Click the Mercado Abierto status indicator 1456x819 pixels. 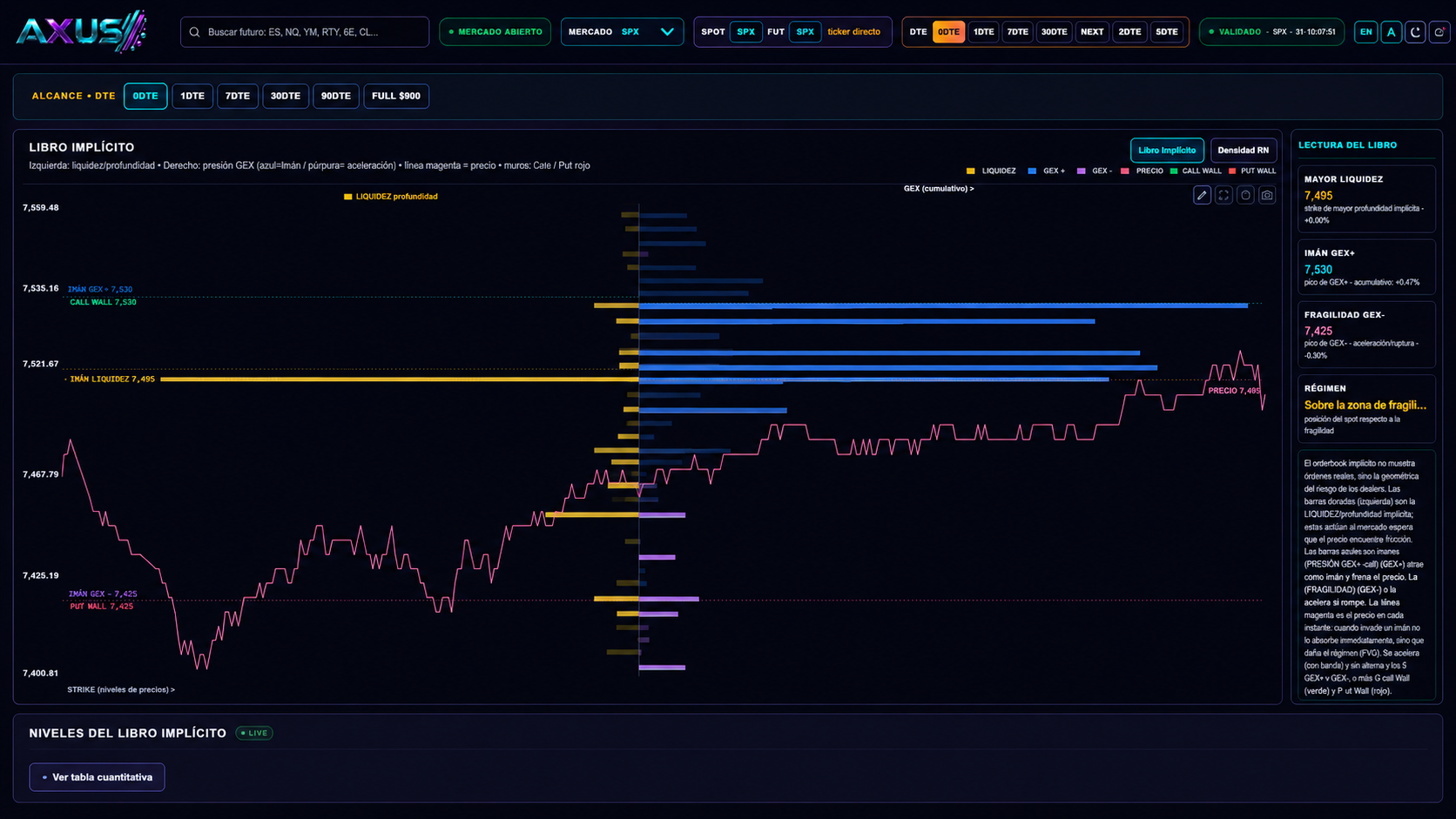(495, 32)
